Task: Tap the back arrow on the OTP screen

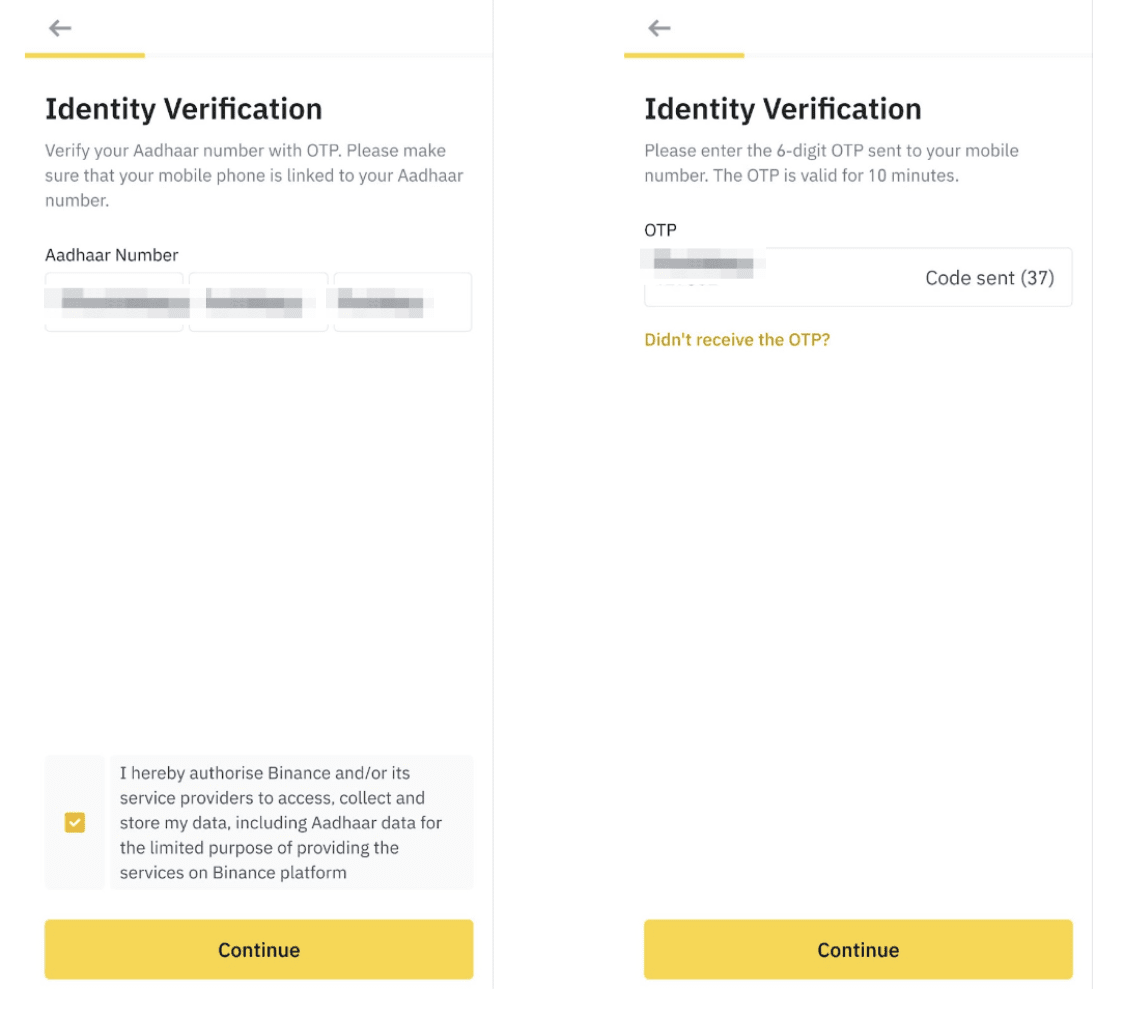Action: (659, 28)
